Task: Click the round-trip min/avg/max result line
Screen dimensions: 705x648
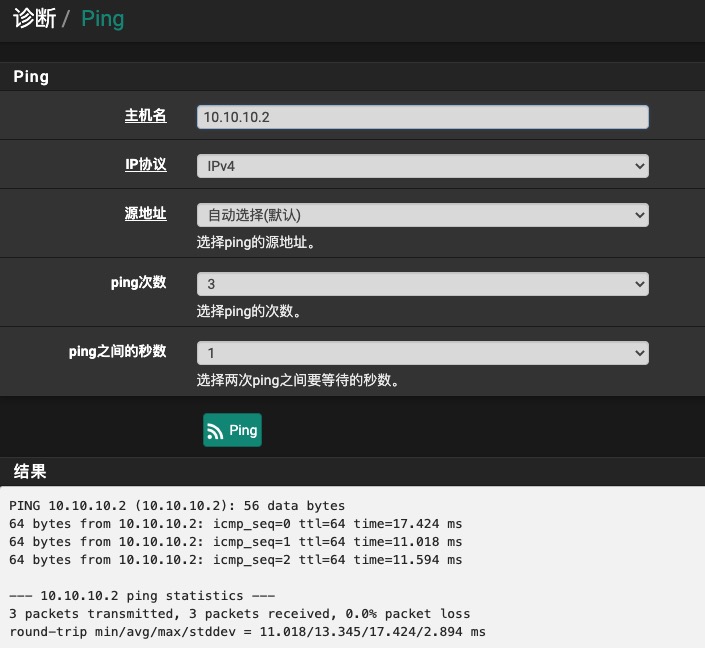Action: [247, 632]
